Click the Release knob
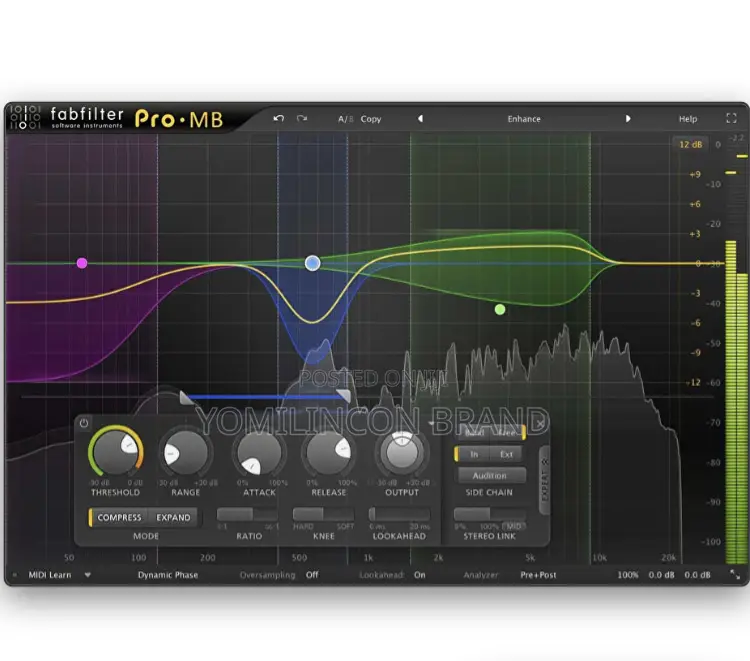 pyautogui.click(x=329, y=452)
